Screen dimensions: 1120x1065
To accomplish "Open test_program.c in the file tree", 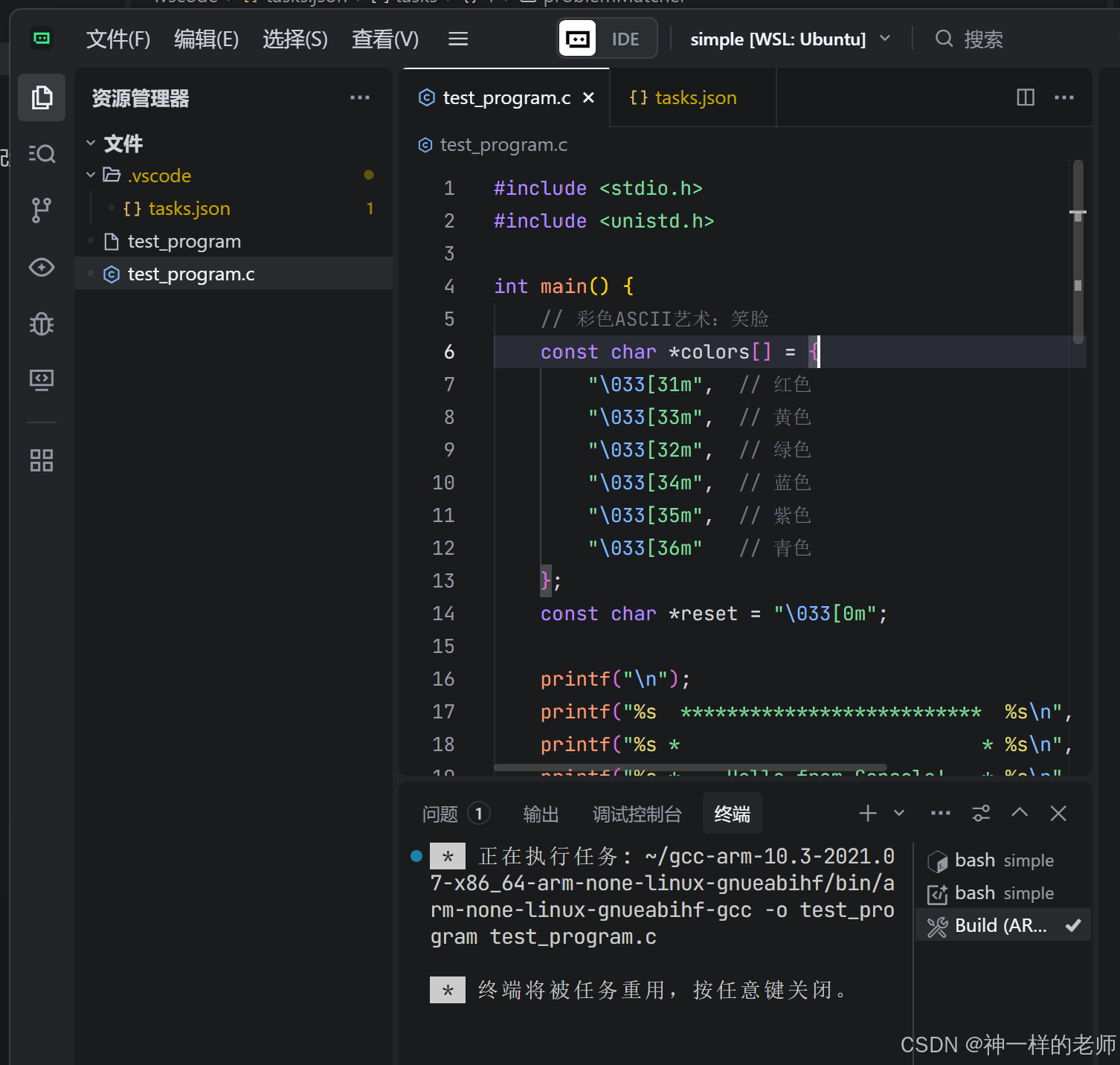I will (x=191, y=274).
